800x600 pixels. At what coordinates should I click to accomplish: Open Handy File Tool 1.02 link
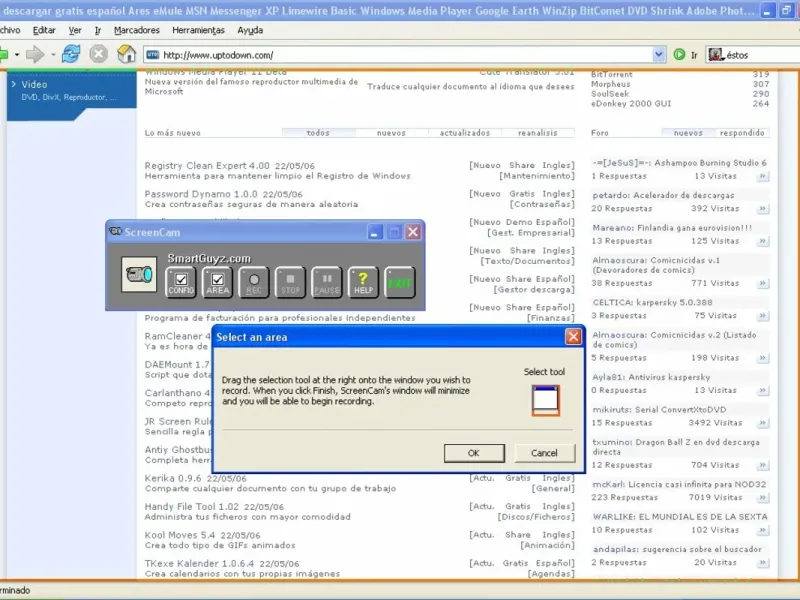[x=191, y=507]
